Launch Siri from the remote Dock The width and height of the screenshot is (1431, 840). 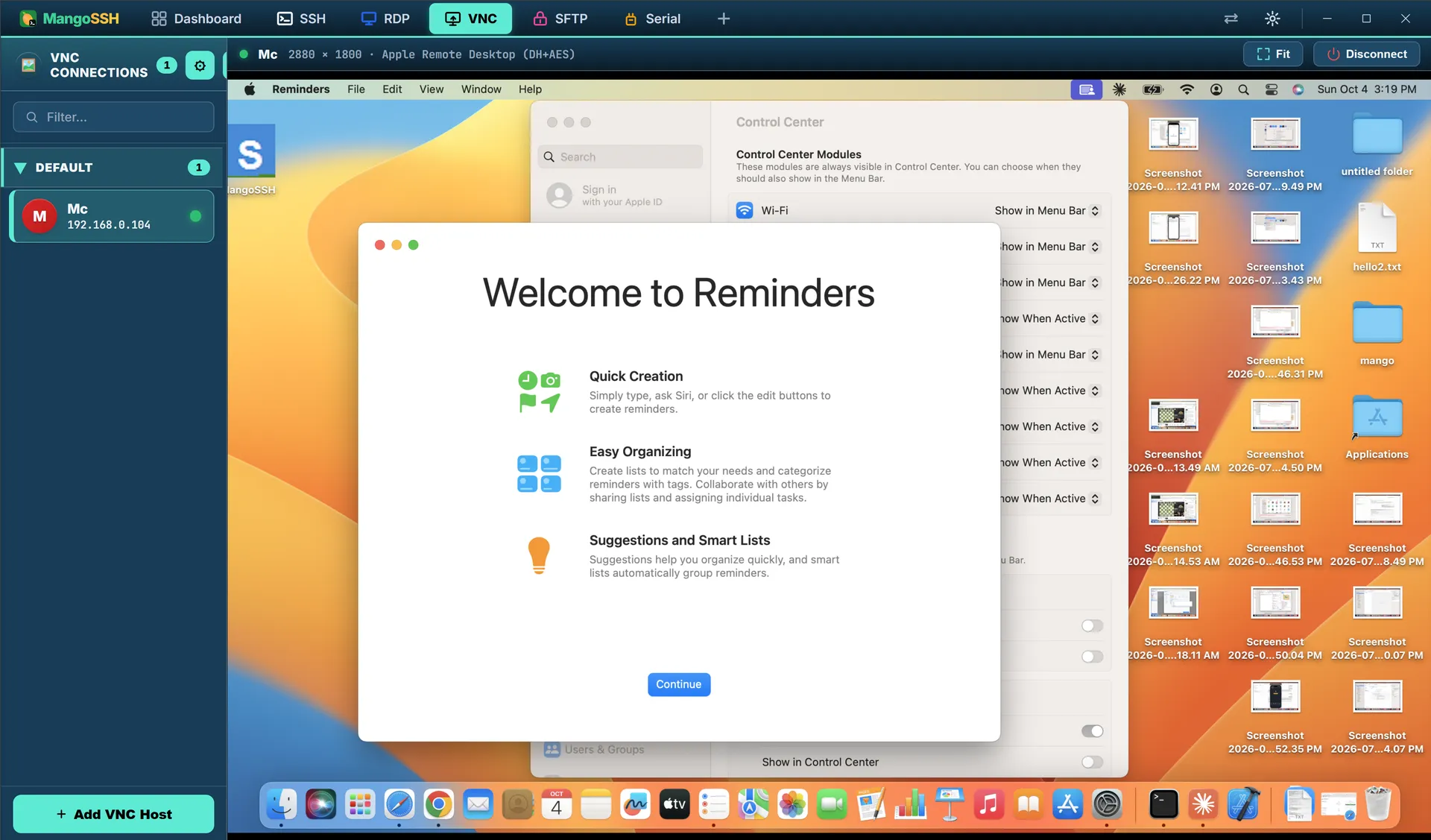click(320, 804)
